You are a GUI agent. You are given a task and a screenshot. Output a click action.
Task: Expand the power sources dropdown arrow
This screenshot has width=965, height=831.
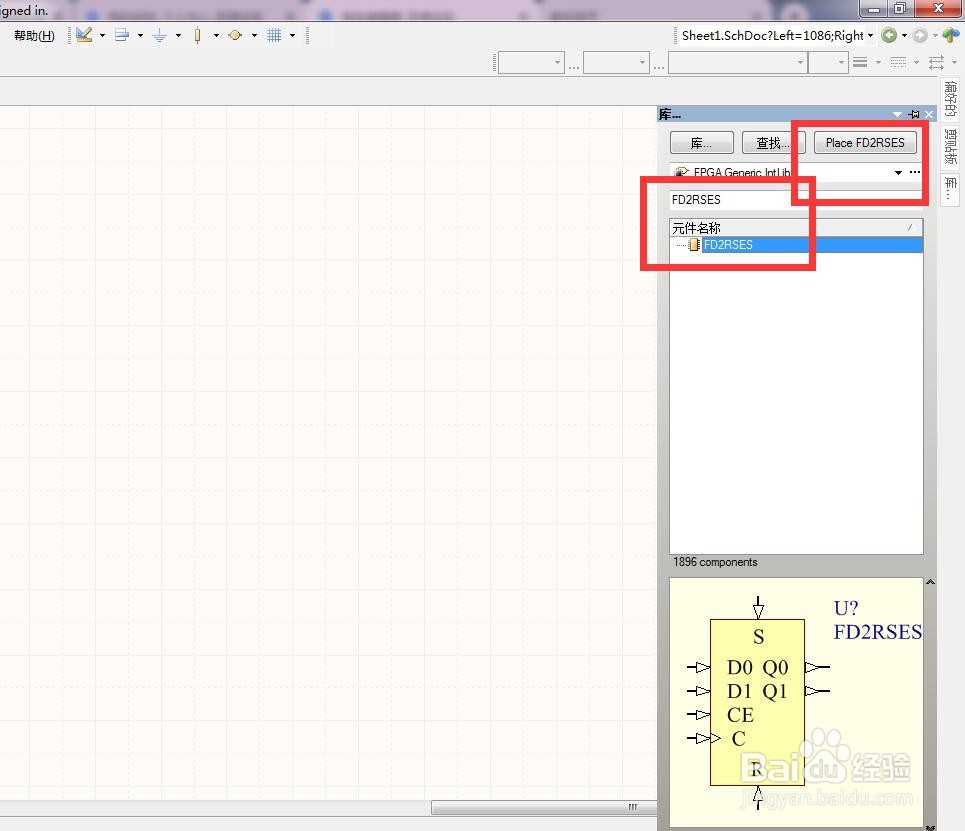178,36
